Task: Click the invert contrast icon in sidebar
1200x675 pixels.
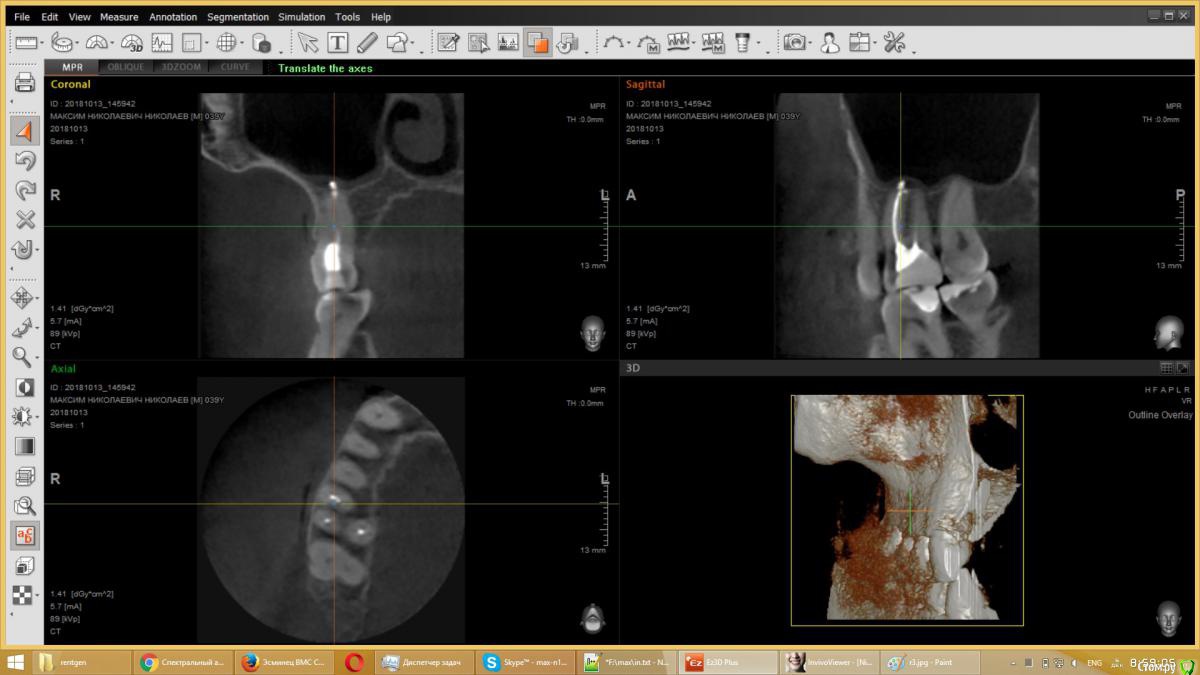Action: tap(25, 387)
